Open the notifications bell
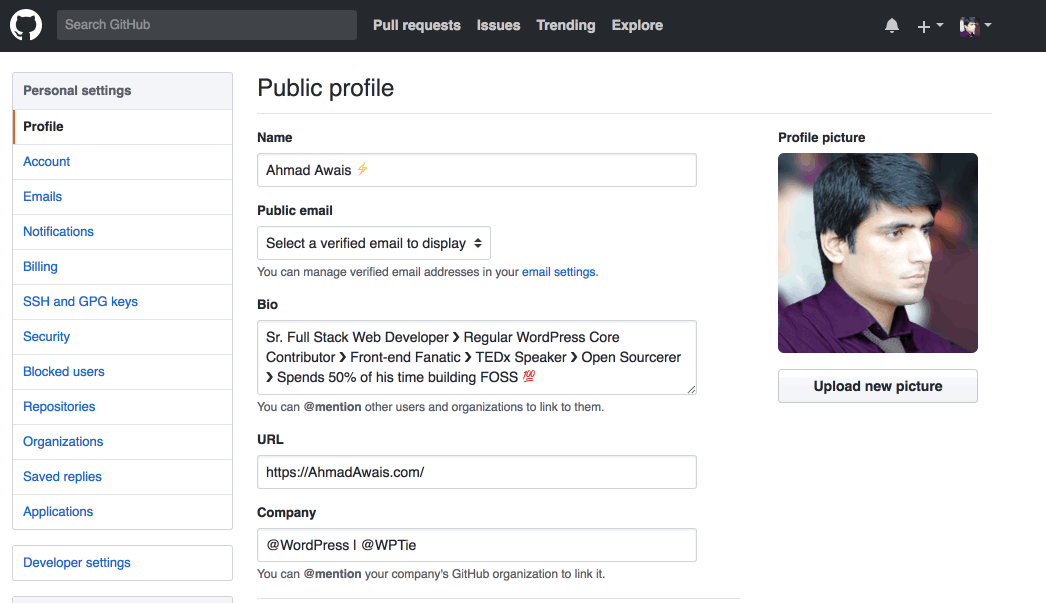1046x603 pixels. pyautogui.click(x=892, y=26)
